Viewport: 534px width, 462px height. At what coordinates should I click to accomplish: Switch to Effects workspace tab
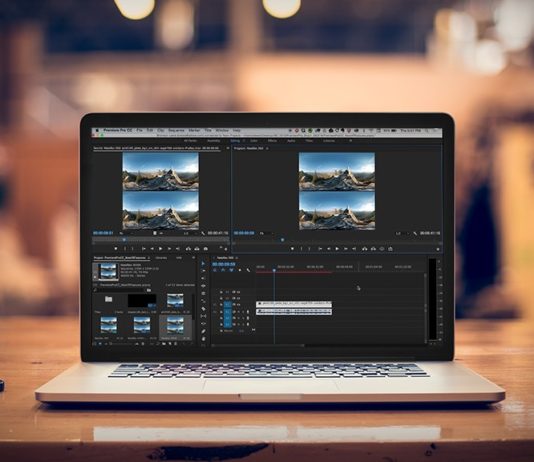click(x=272, y=141)
